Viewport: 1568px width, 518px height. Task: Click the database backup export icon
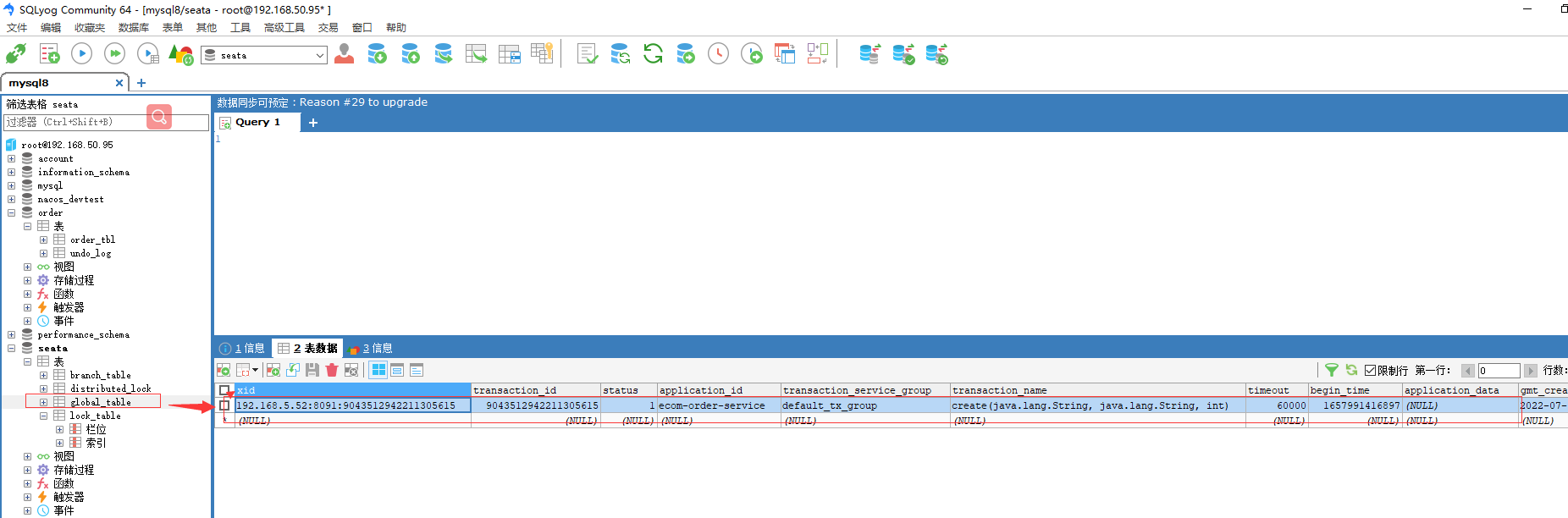(x=411, y=54)
